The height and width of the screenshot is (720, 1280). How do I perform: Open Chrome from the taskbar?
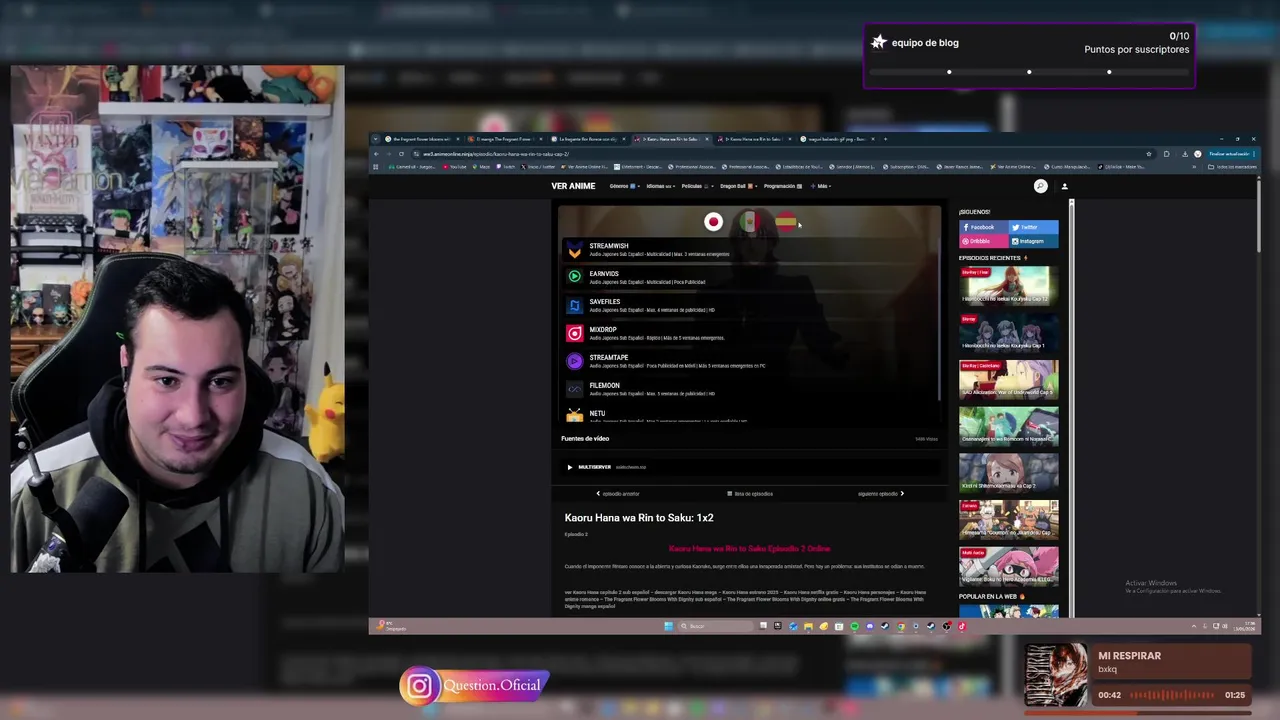[x=901, y=627]
